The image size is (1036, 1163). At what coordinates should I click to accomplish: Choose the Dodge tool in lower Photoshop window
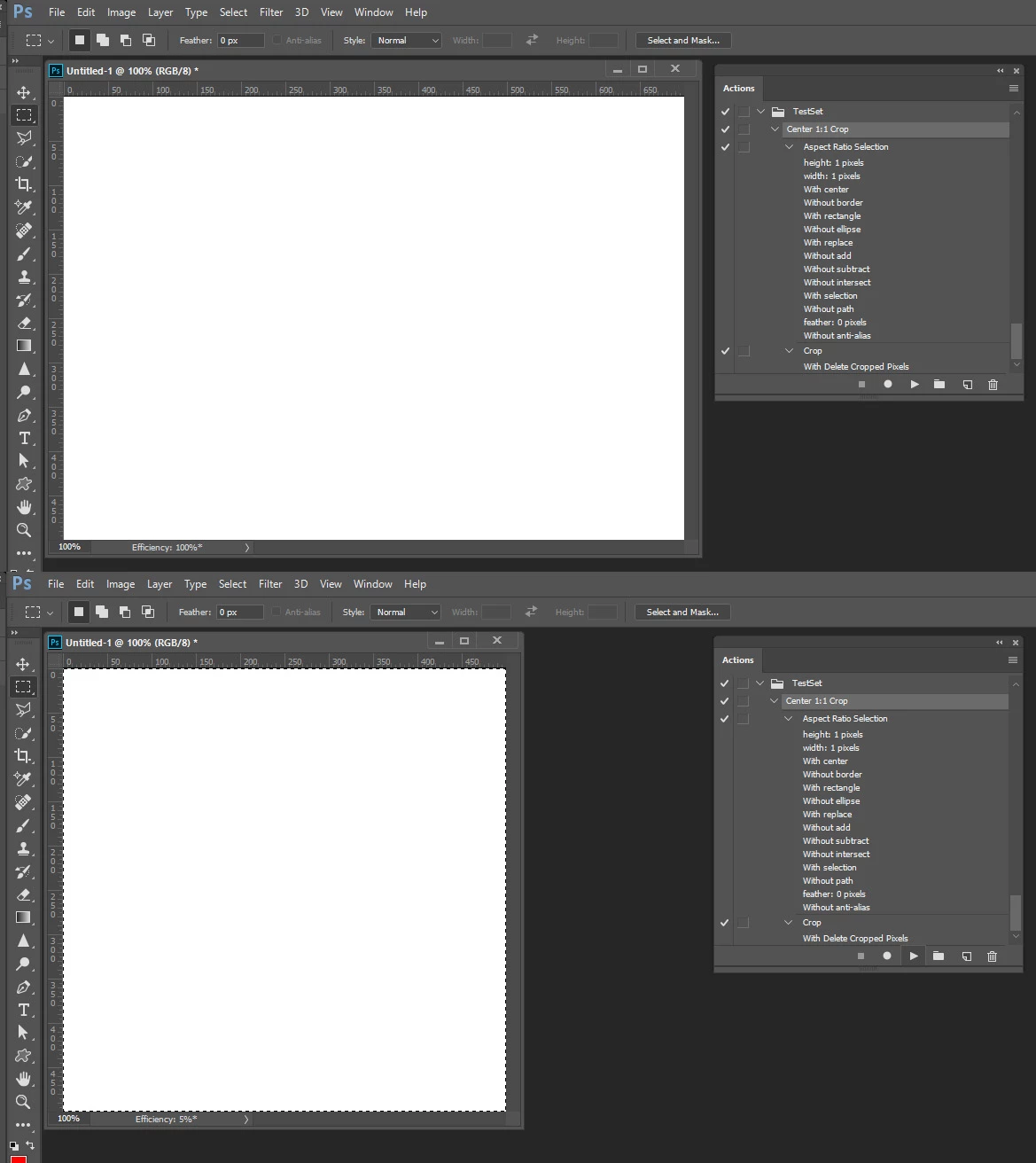point(23,964)
